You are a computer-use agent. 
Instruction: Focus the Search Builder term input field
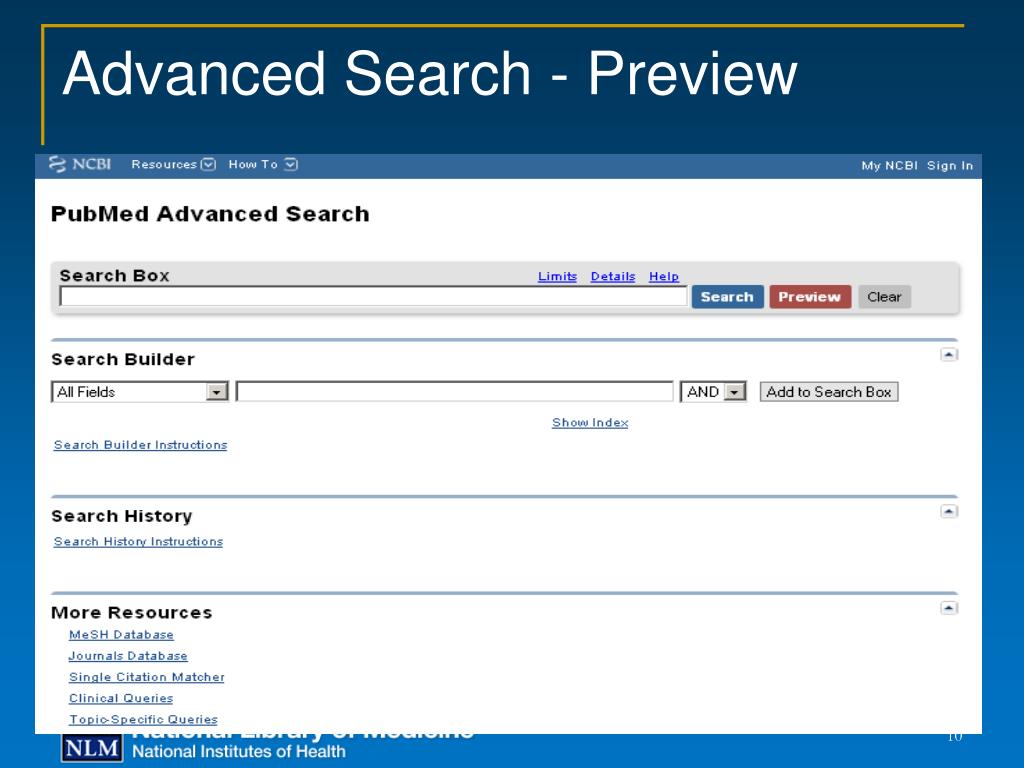click(x=455, y=392)
